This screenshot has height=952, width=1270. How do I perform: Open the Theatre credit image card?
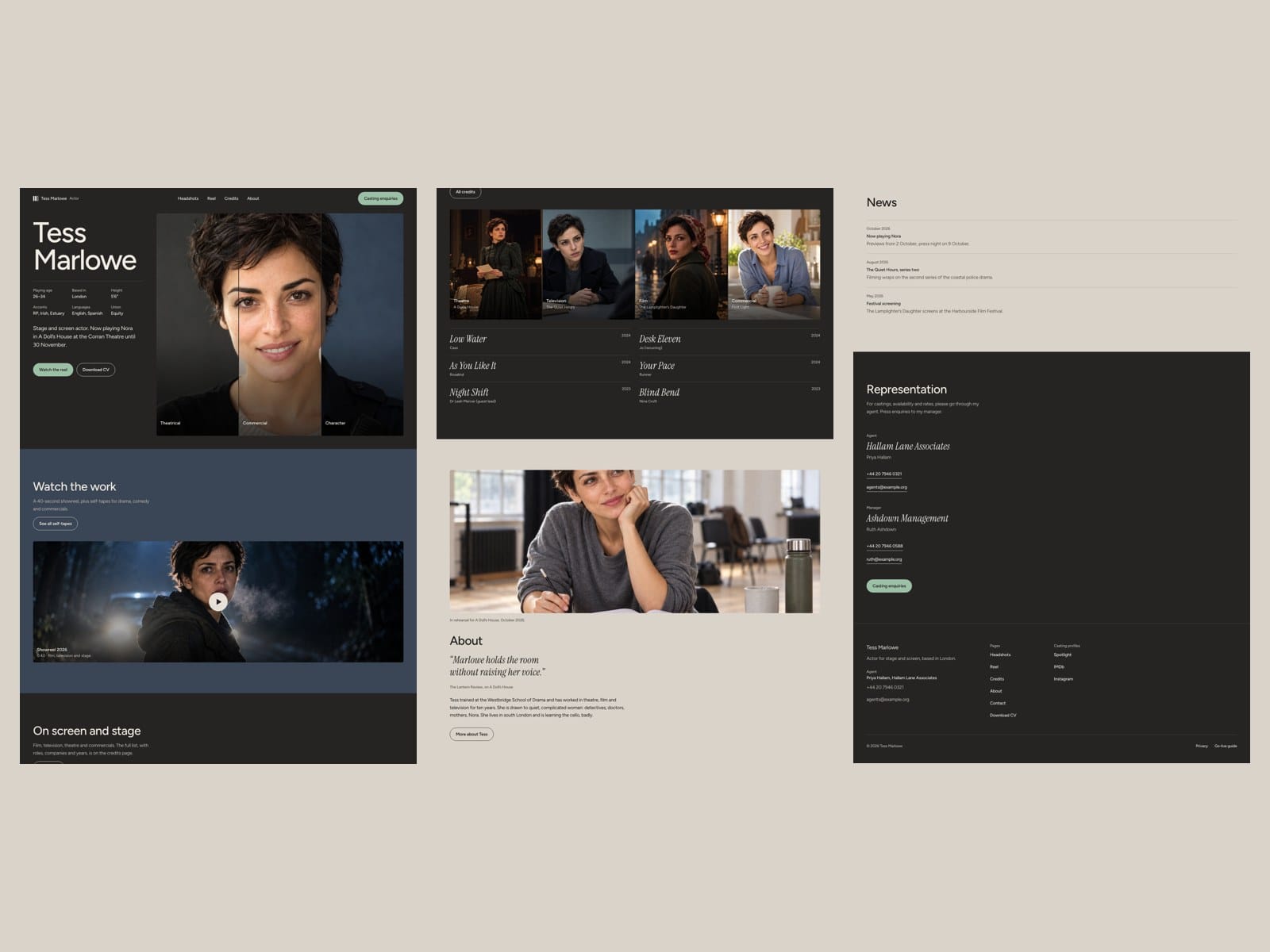pyautogui.click(x=496, y=265)
